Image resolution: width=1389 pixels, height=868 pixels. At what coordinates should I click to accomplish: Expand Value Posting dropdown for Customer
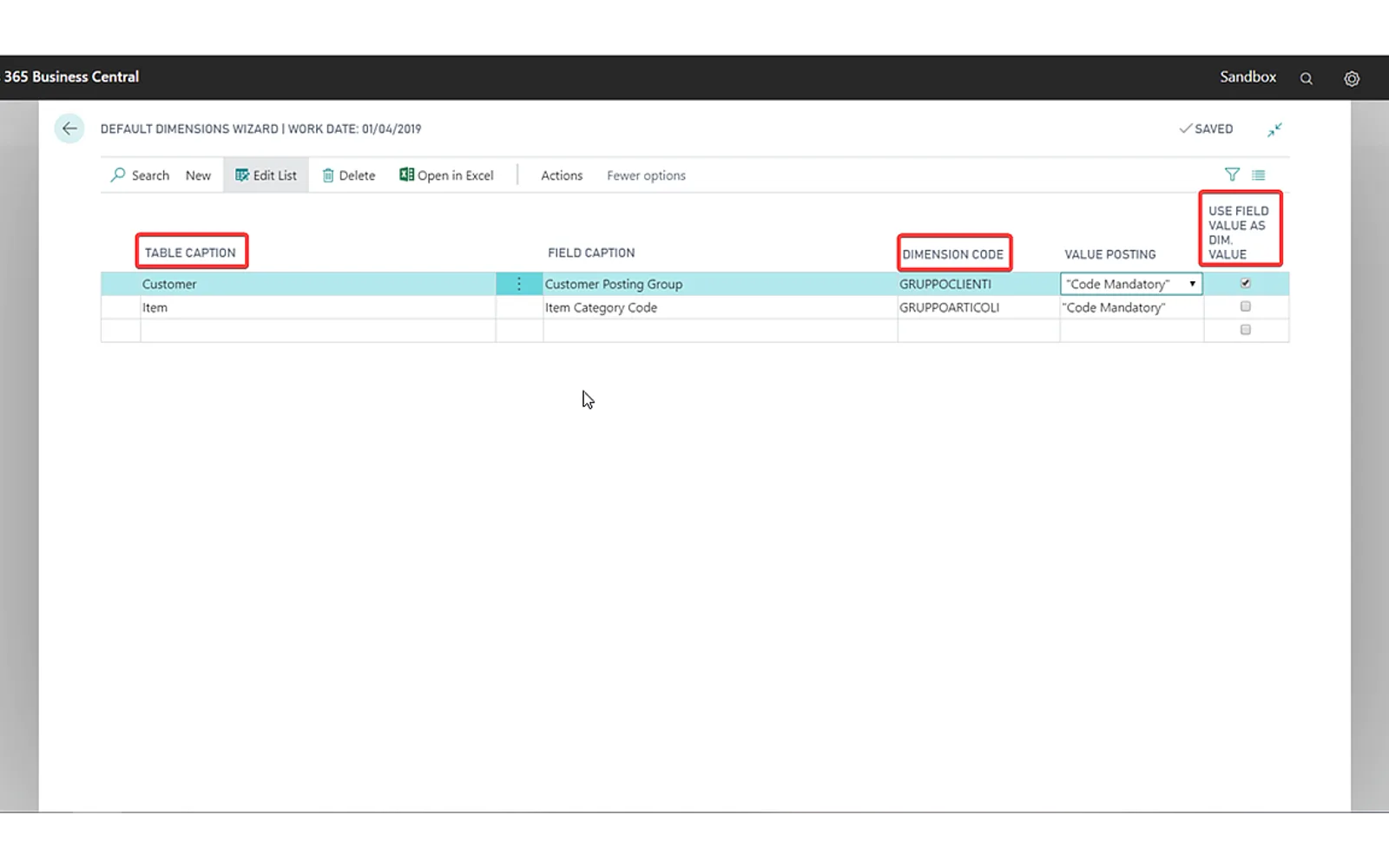pyautogui.click(x=1192, y=284)
